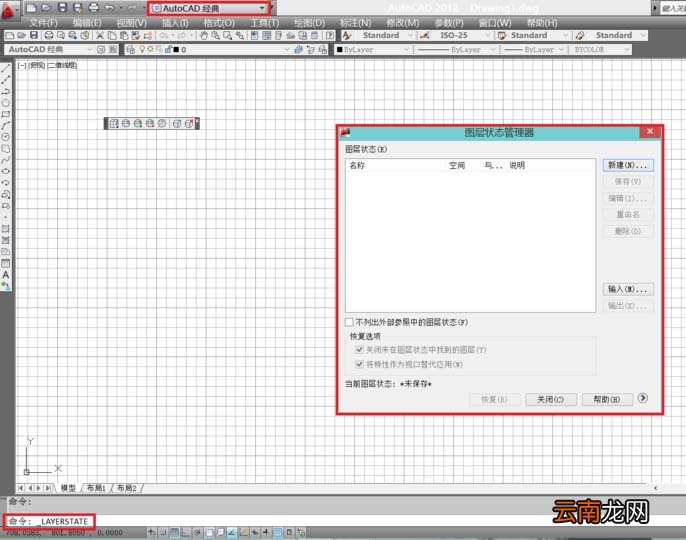
Task: Toggle Ortho mode in status bar
Action: point(186,533)
